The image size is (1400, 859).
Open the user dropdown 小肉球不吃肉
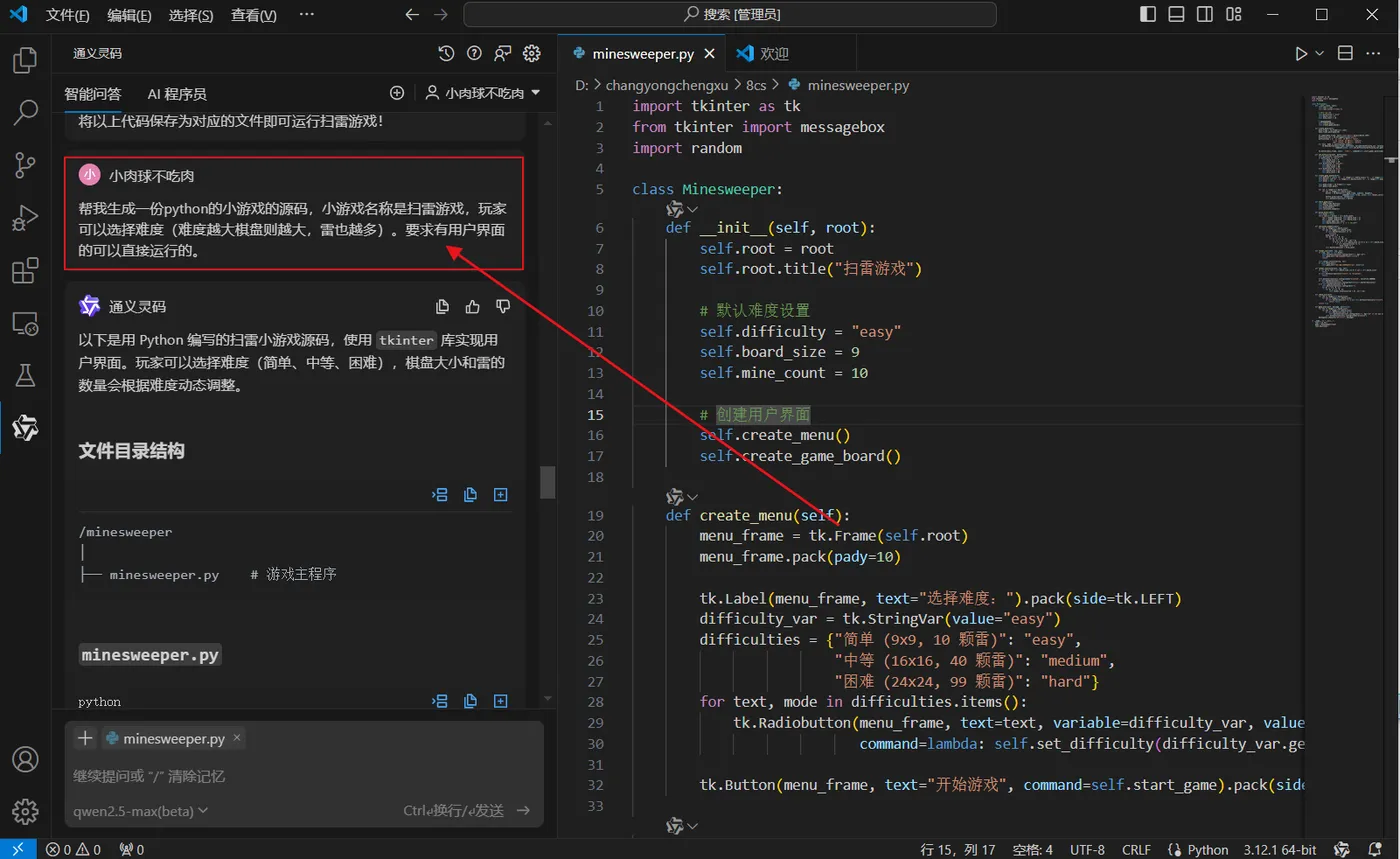click(482, 93)
